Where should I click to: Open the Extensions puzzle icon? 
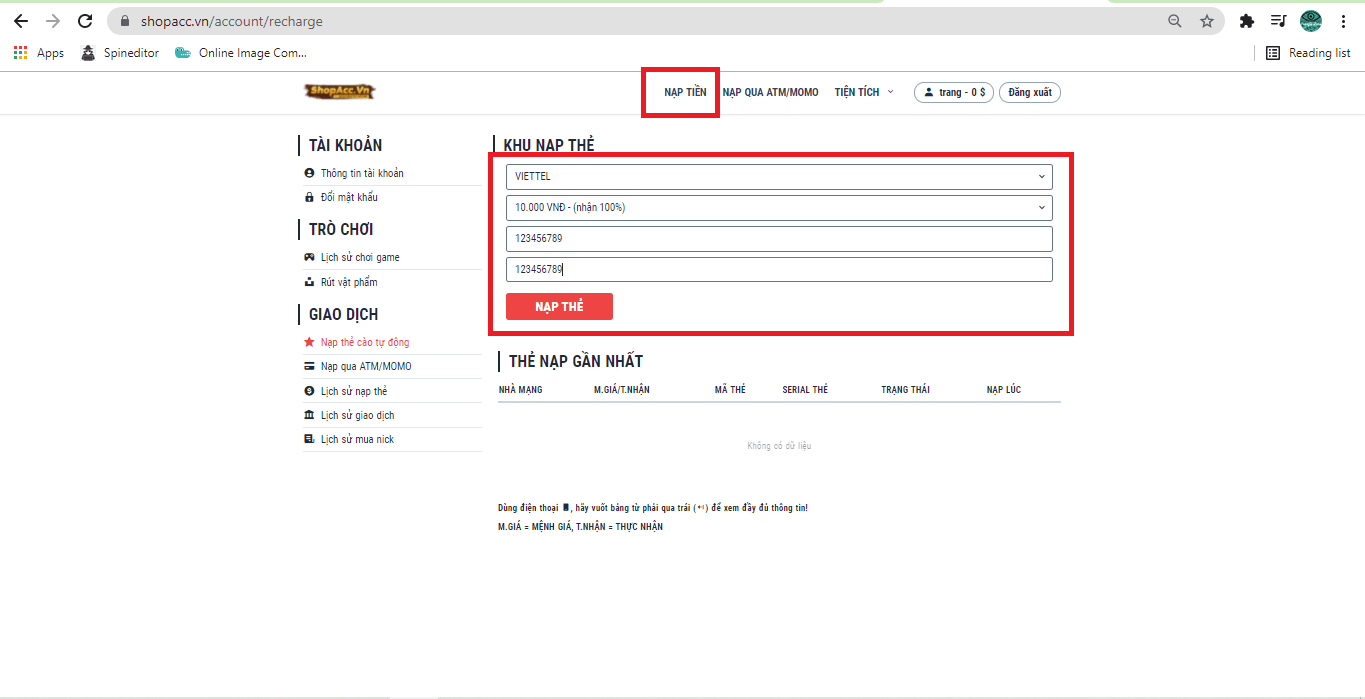(x=1246, y=21)
